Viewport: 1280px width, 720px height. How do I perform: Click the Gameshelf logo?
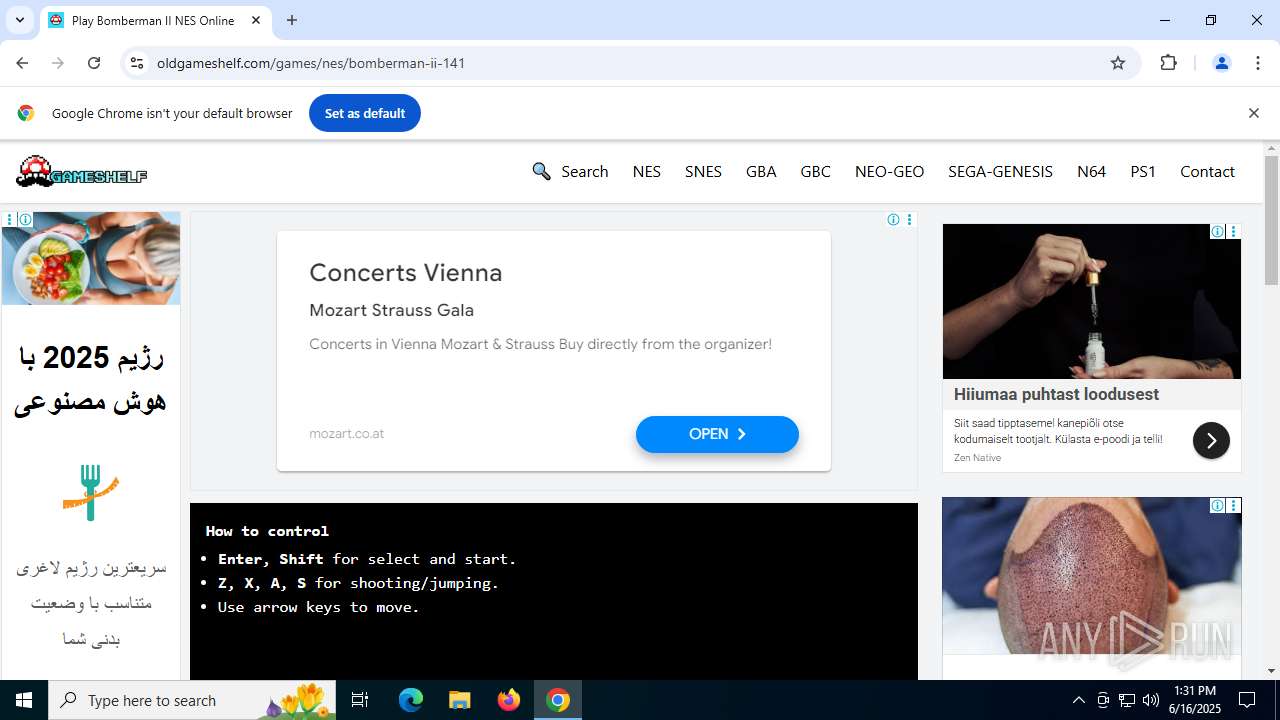[81, 171]
